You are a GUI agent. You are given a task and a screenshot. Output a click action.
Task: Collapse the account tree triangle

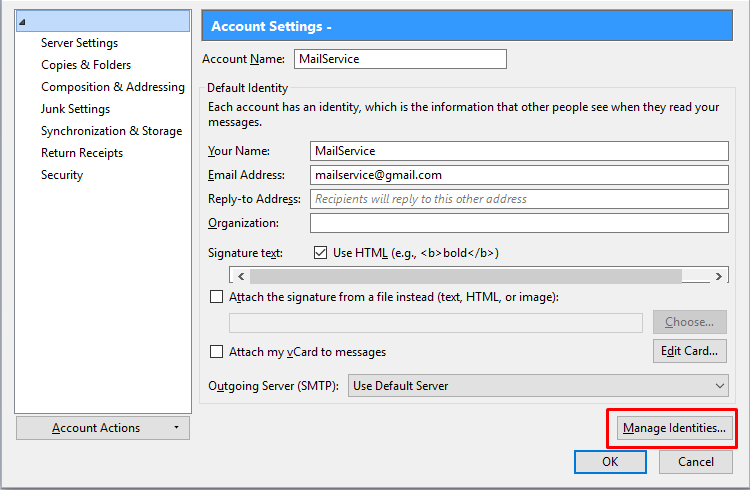[22, 22]
